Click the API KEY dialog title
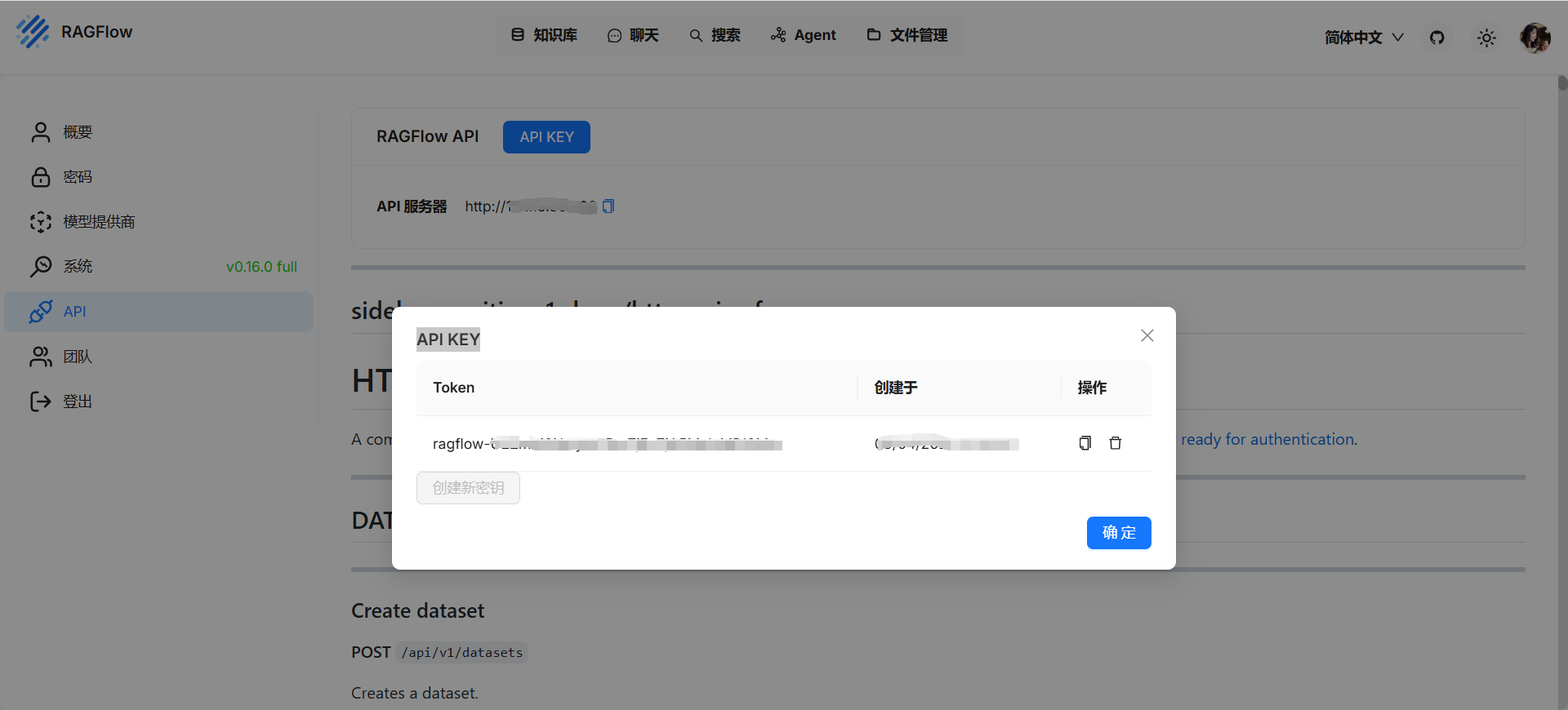The height and width of the screenshot is (710, 1568). click(448, 339)
